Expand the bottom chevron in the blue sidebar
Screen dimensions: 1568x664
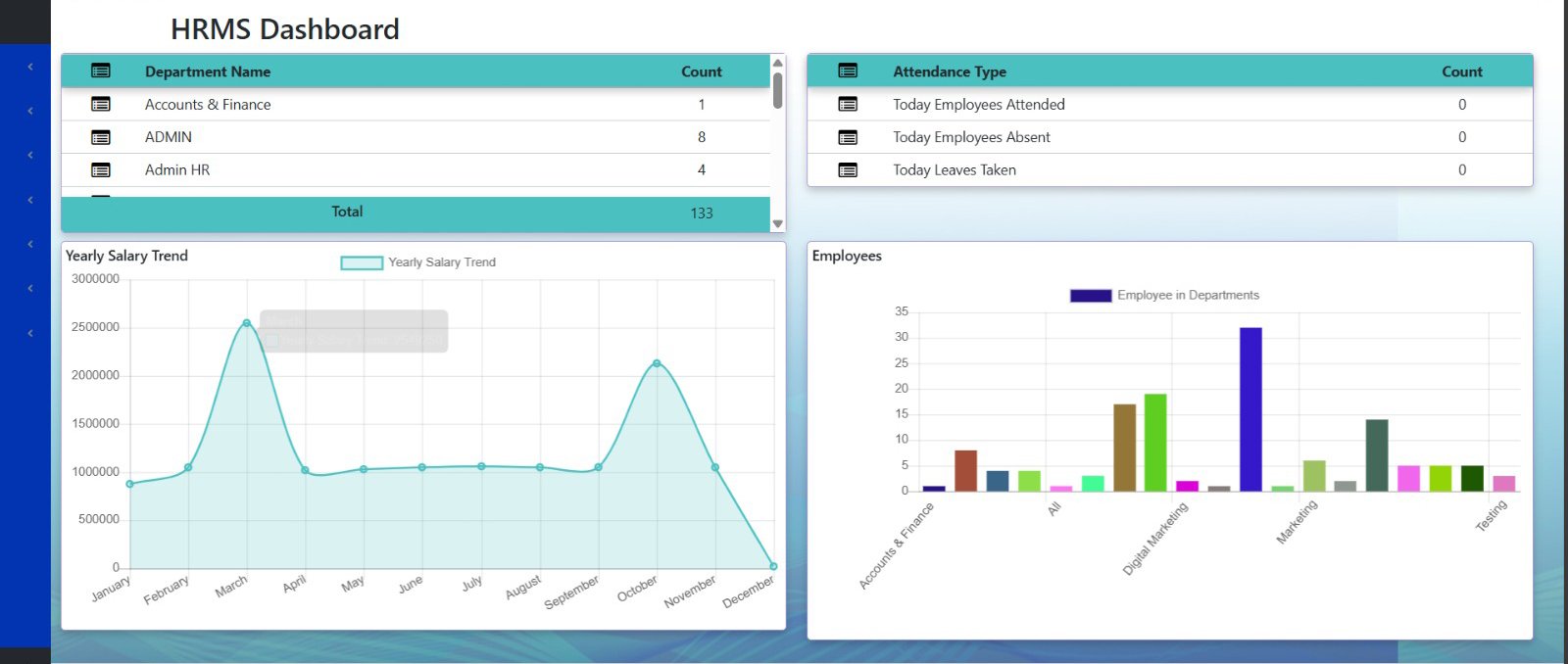(x=30, y=333)
